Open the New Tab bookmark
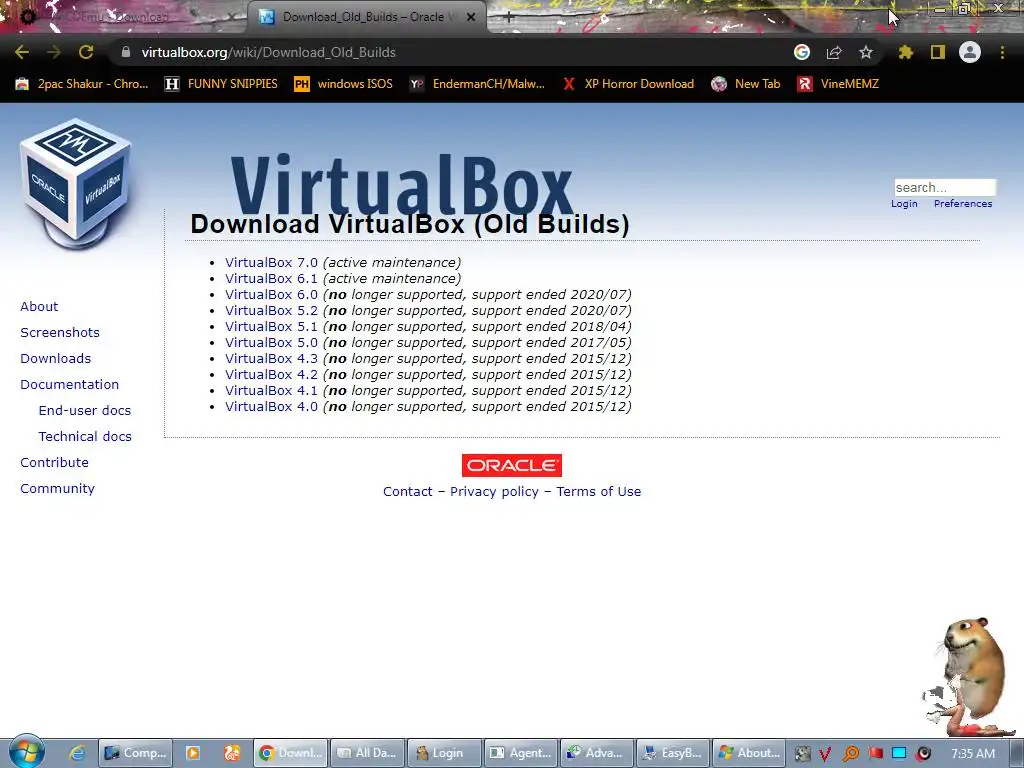 746,84
